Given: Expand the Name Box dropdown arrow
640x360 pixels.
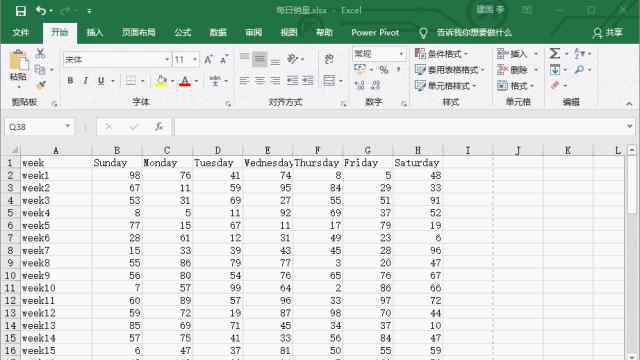Looking at the screenshot, I should click(x=68, y=126).
